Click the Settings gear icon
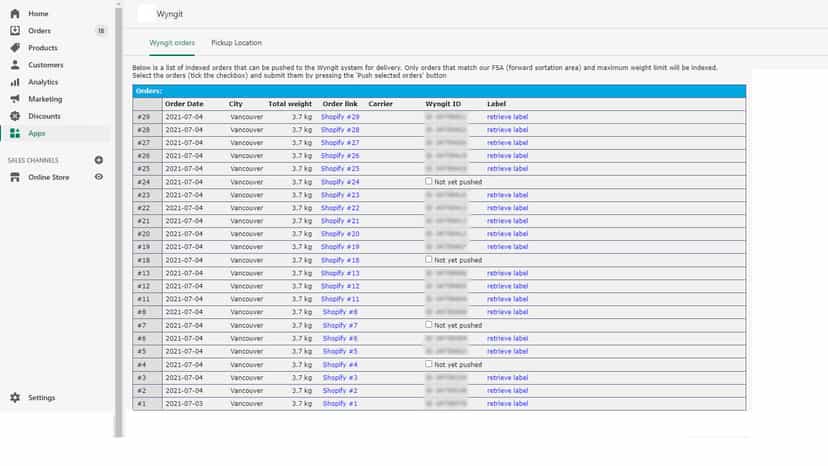Screen dimensions: 828x466 15,397
